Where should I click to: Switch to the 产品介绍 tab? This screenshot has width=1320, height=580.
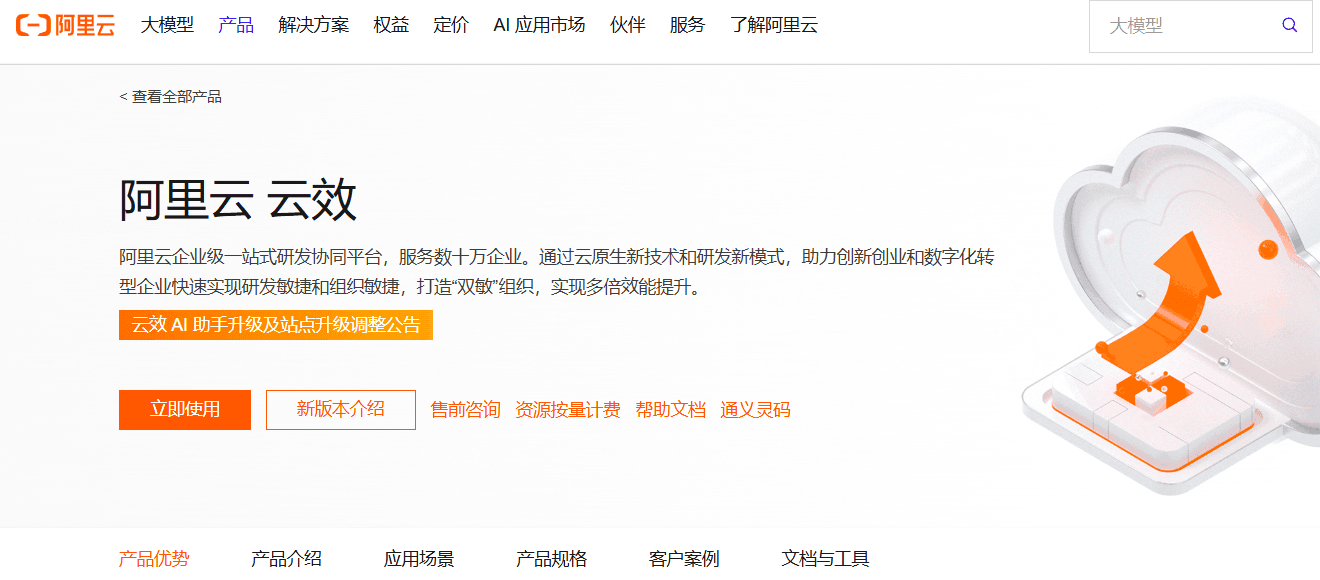(x=287, y=559)
